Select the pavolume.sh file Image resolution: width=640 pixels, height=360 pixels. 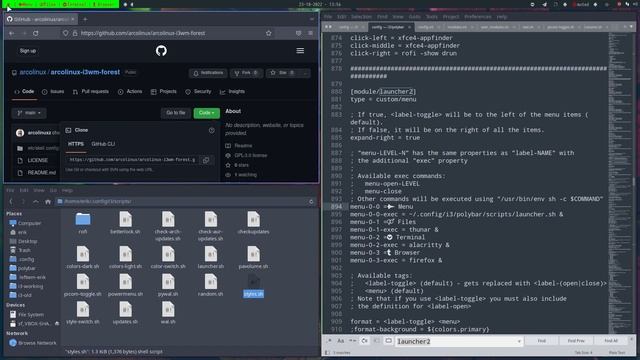coord(253,258)
